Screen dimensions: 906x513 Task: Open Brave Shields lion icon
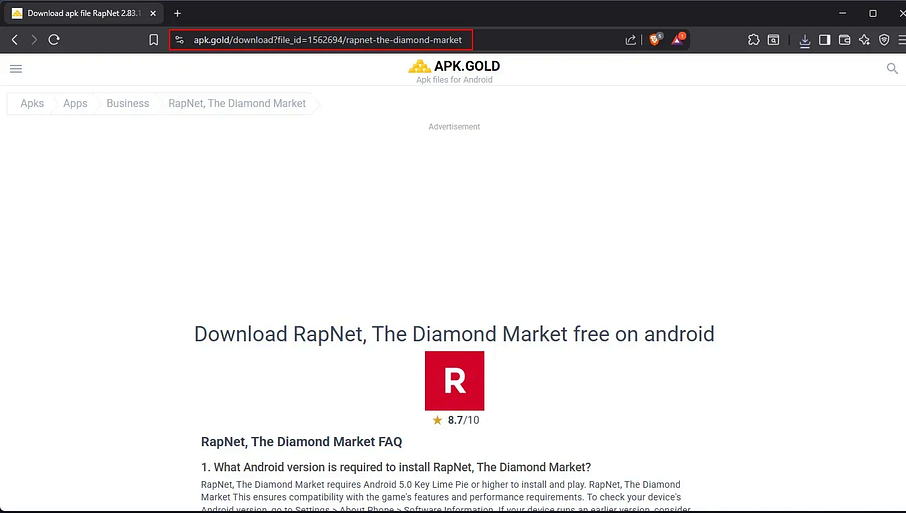[655, 39]
